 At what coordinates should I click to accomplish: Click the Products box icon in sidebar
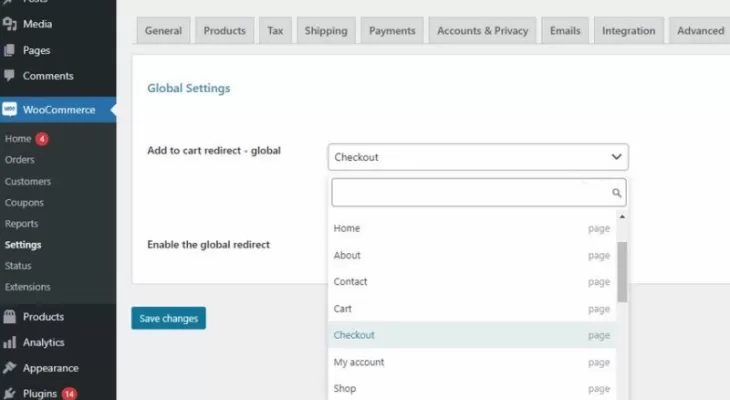[x=9, y=317]
